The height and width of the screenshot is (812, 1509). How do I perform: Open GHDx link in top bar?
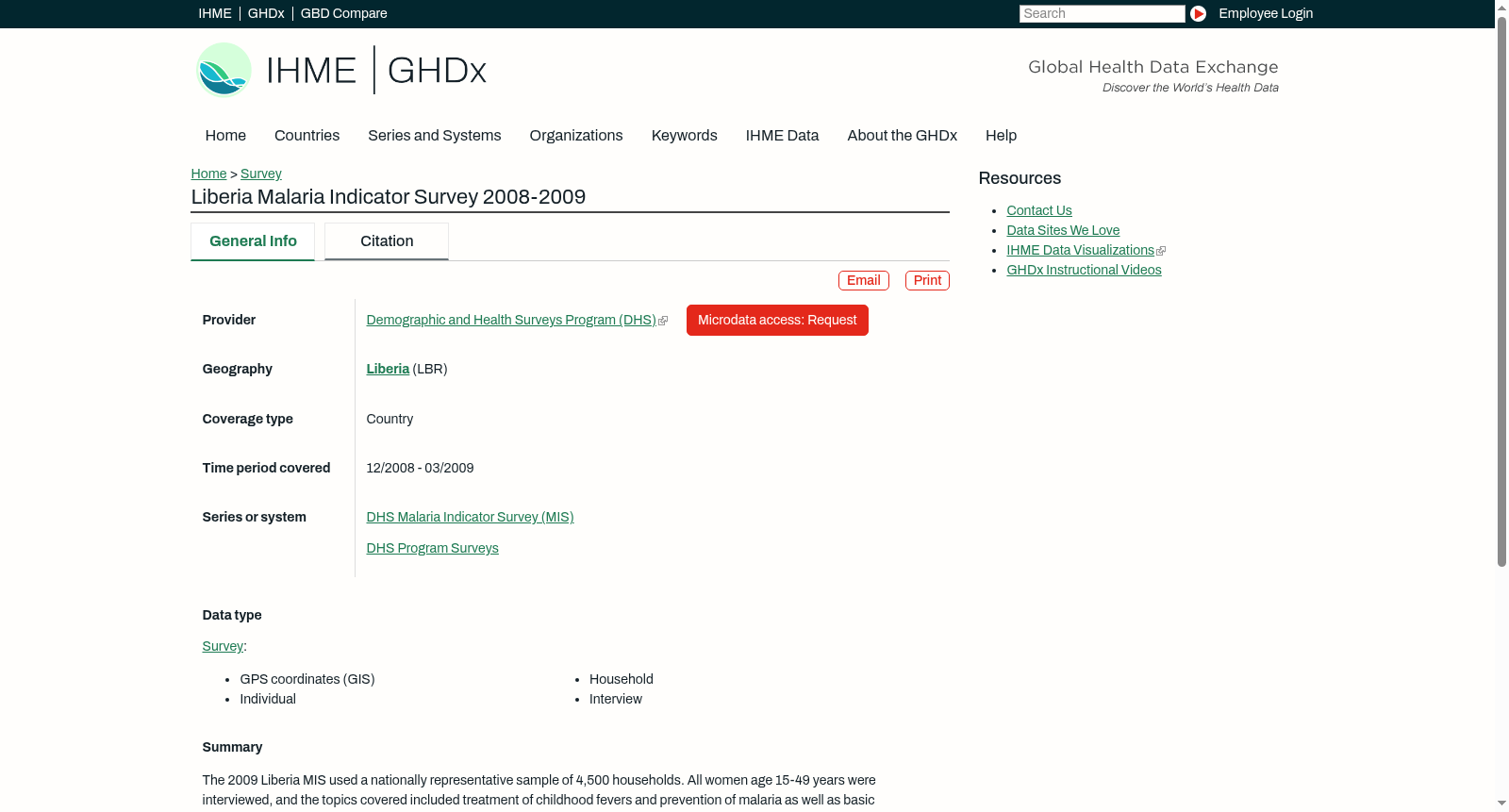point(266,13)
